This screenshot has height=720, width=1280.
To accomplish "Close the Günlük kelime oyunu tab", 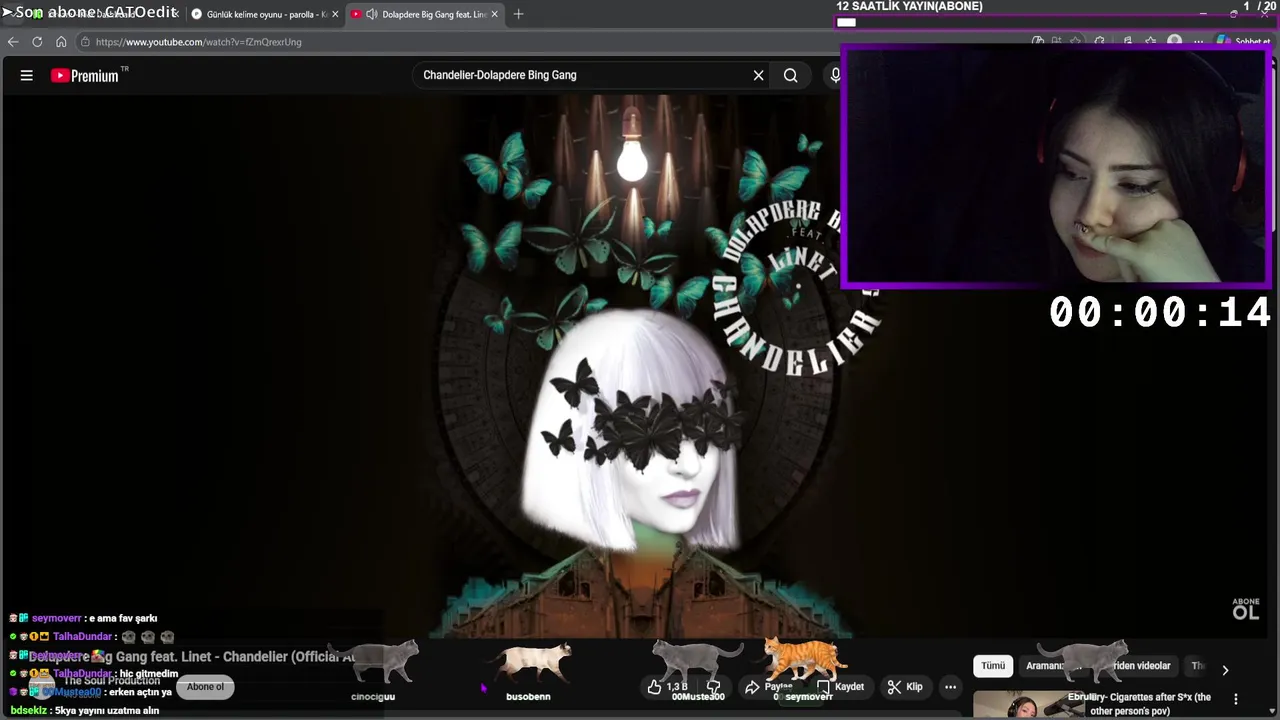I will [x=334, y=14].
